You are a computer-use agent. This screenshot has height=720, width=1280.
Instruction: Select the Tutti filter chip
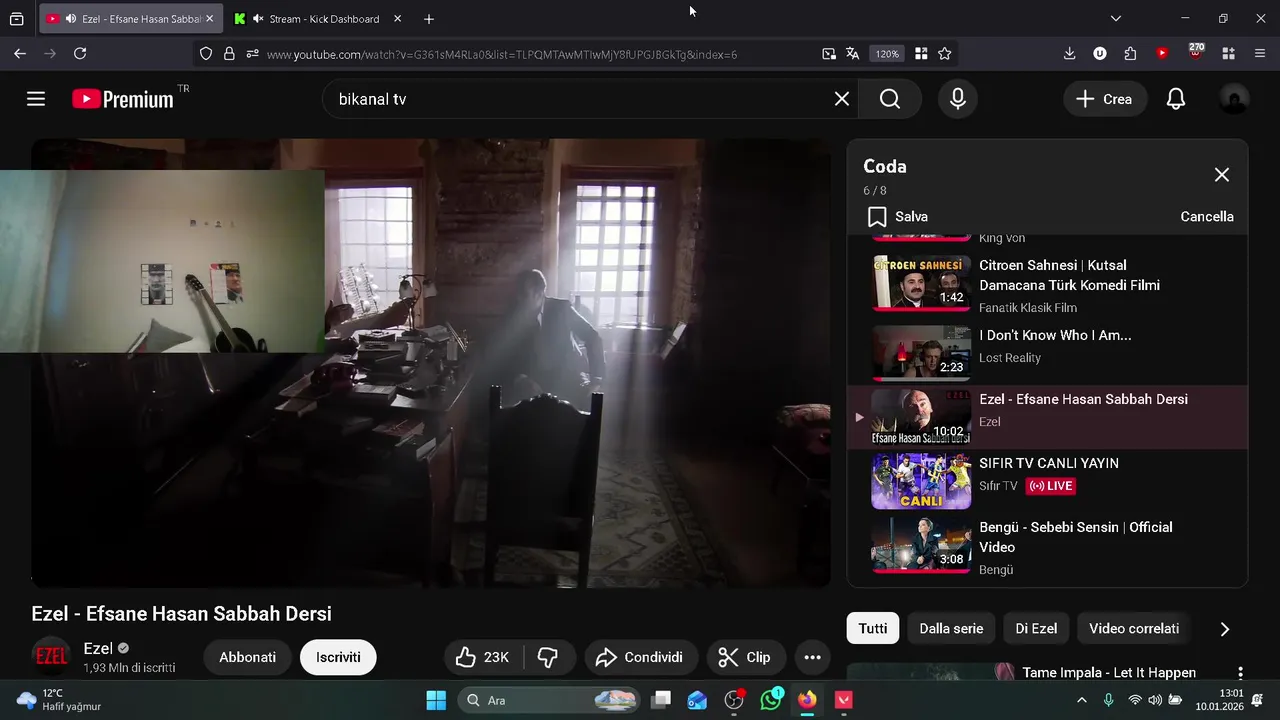[x=873, y=629]
